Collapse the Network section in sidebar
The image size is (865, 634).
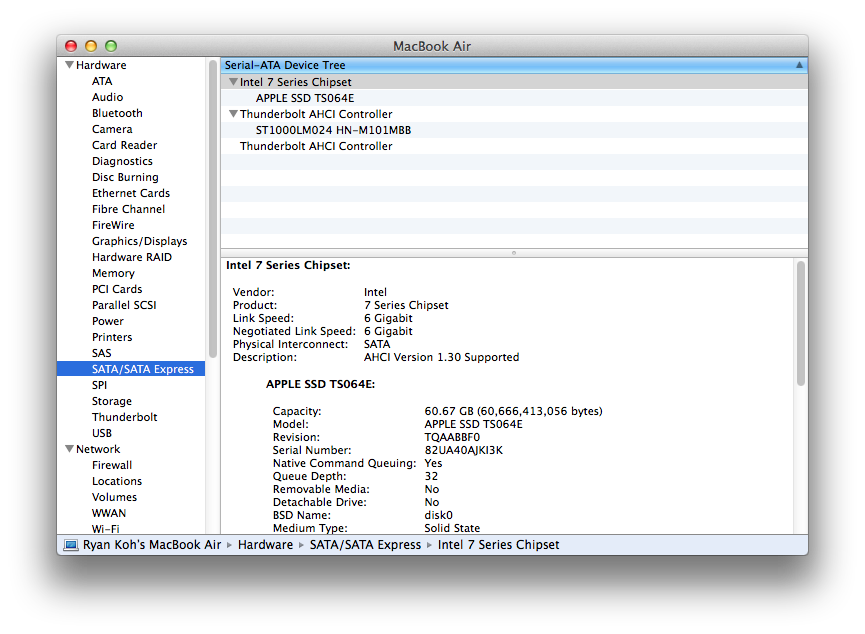70,449
